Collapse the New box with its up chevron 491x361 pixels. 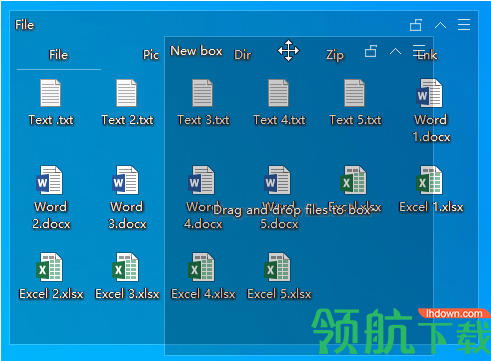click(x=395, y=51)
